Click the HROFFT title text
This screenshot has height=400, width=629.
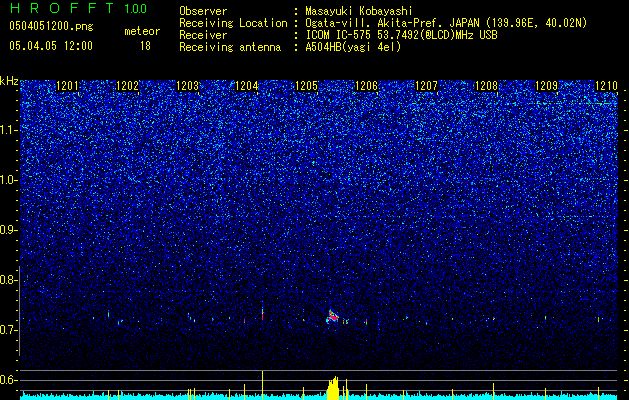pyautogui.click(x=62, y=8)
